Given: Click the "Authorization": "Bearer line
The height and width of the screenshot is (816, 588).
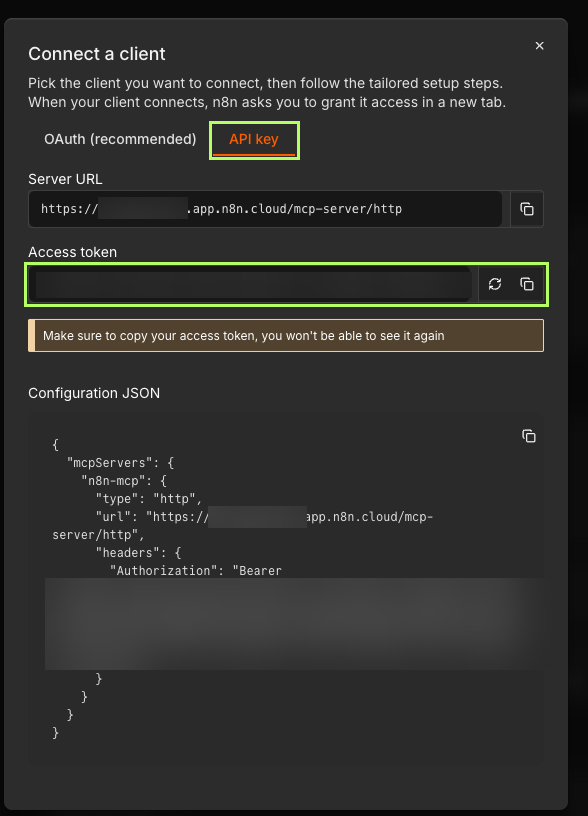Looking at the screenshot, I should (196, 570).
